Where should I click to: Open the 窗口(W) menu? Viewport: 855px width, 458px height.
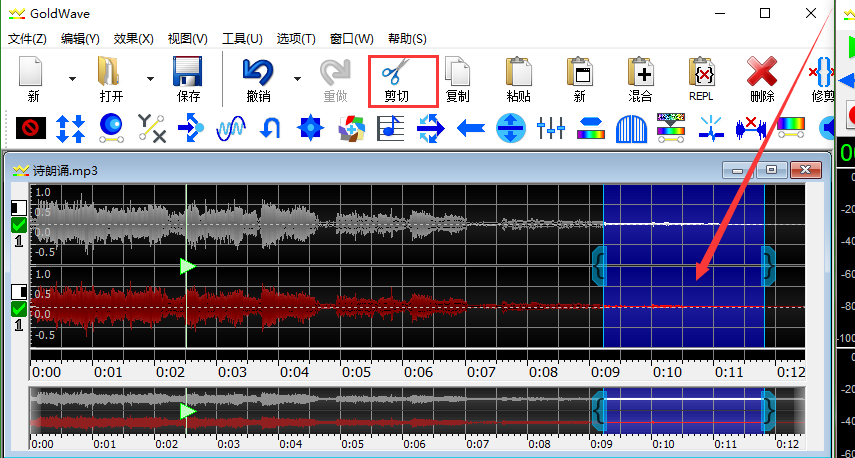(352, 39)
